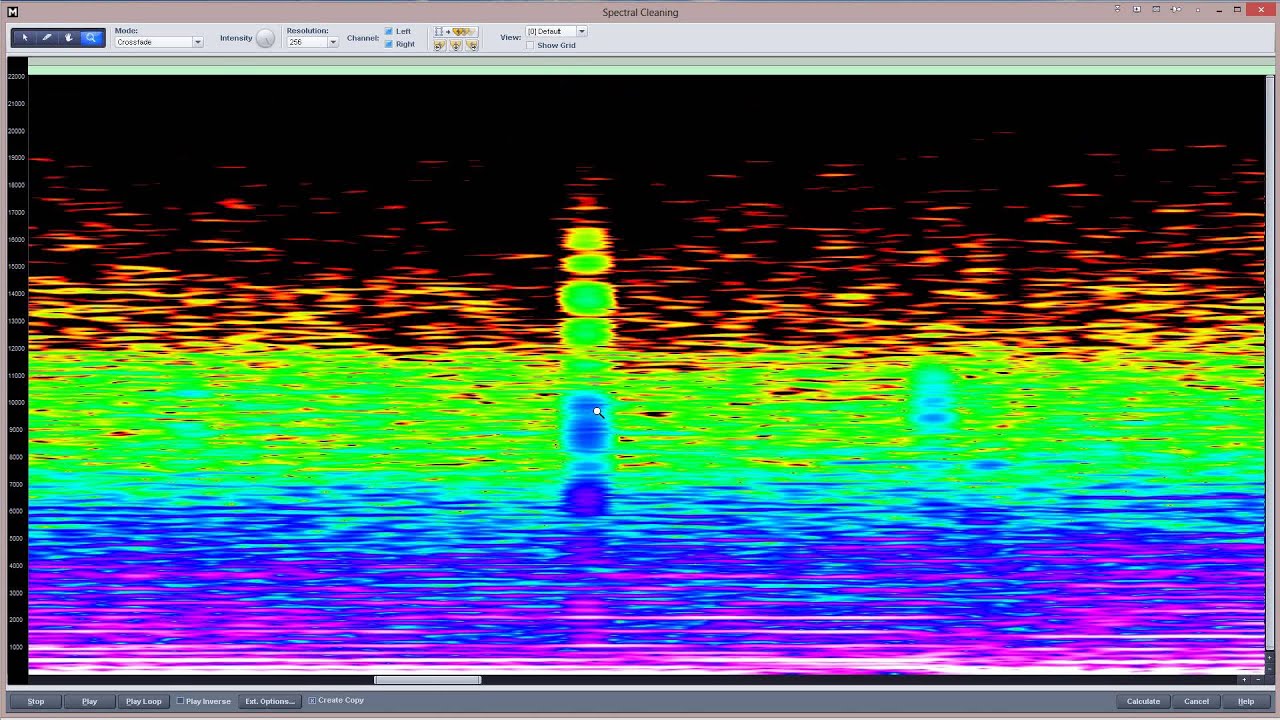Screen dimensions: 1280x720
Task: Toggle the Right channel checkbox
Action: click(389, 44)
